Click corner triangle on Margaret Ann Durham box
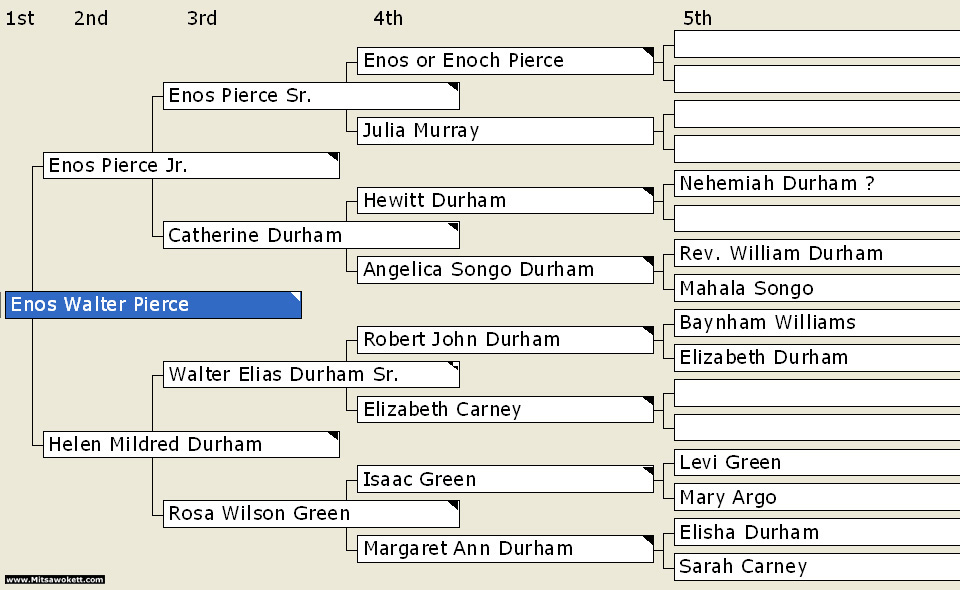960x590 pixels. 648,540
